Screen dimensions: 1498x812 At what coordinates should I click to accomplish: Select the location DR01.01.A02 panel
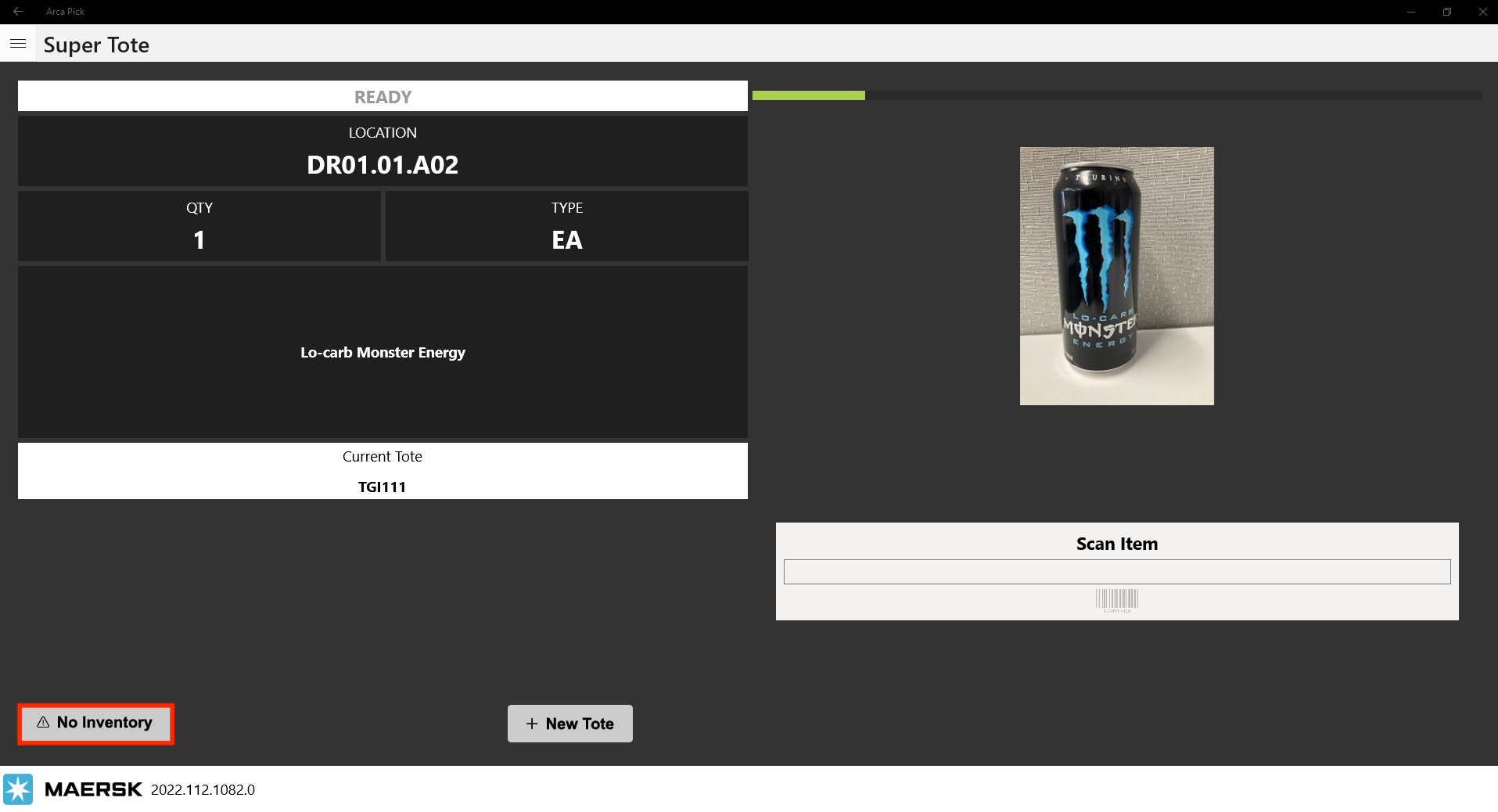point(383,151)
